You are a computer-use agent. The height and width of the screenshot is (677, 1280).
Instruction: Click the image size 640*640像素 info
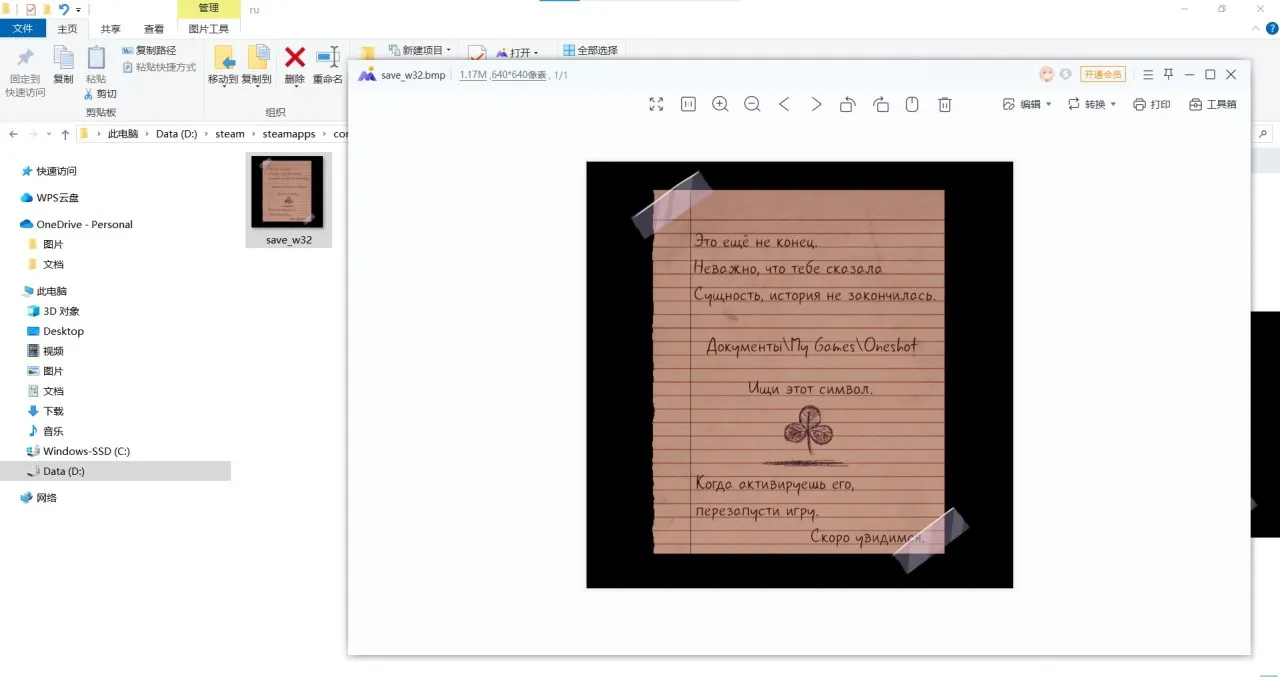click(x=518, y=75)
